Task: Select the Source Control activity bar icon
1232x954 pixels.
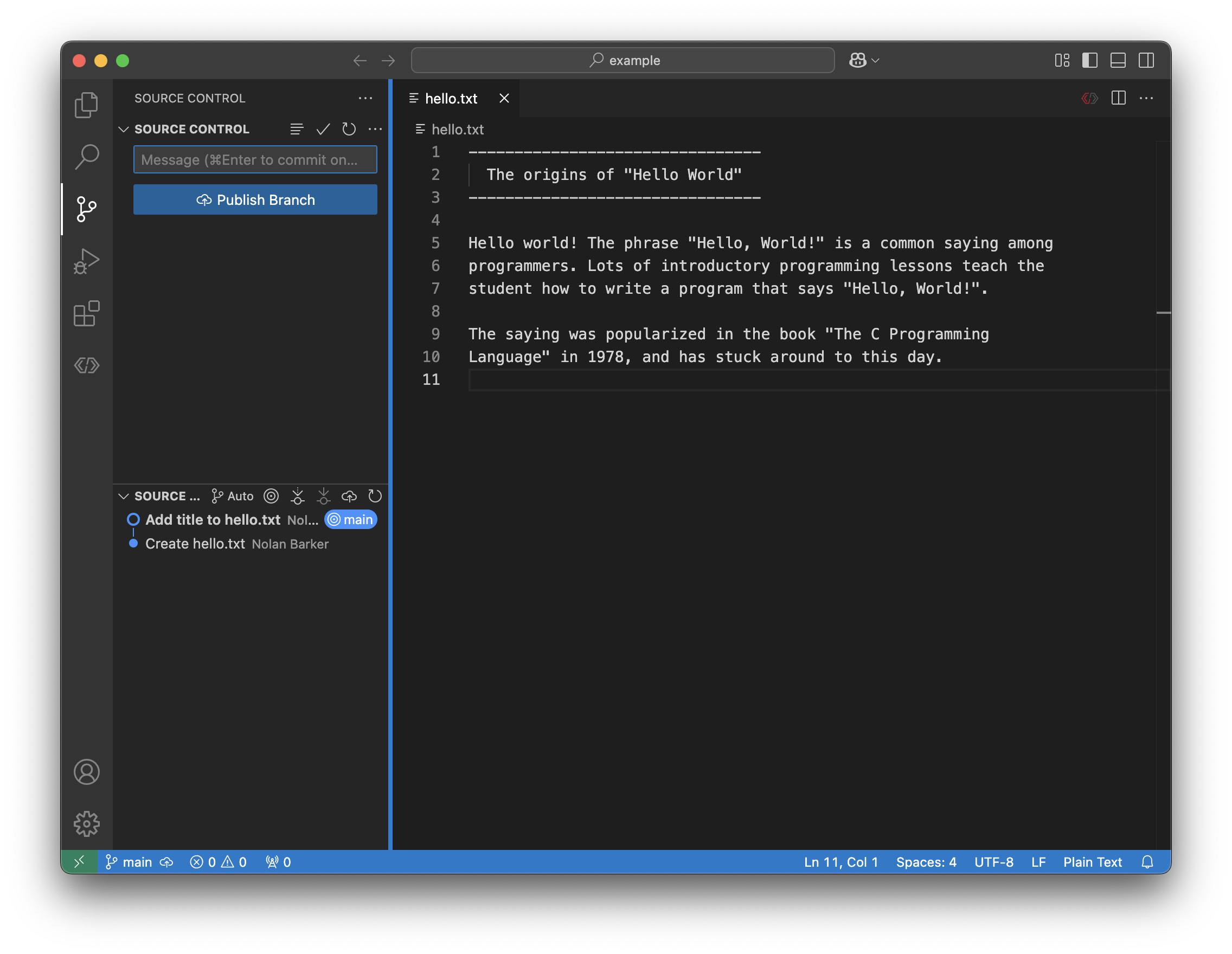Action: (86, 209)
